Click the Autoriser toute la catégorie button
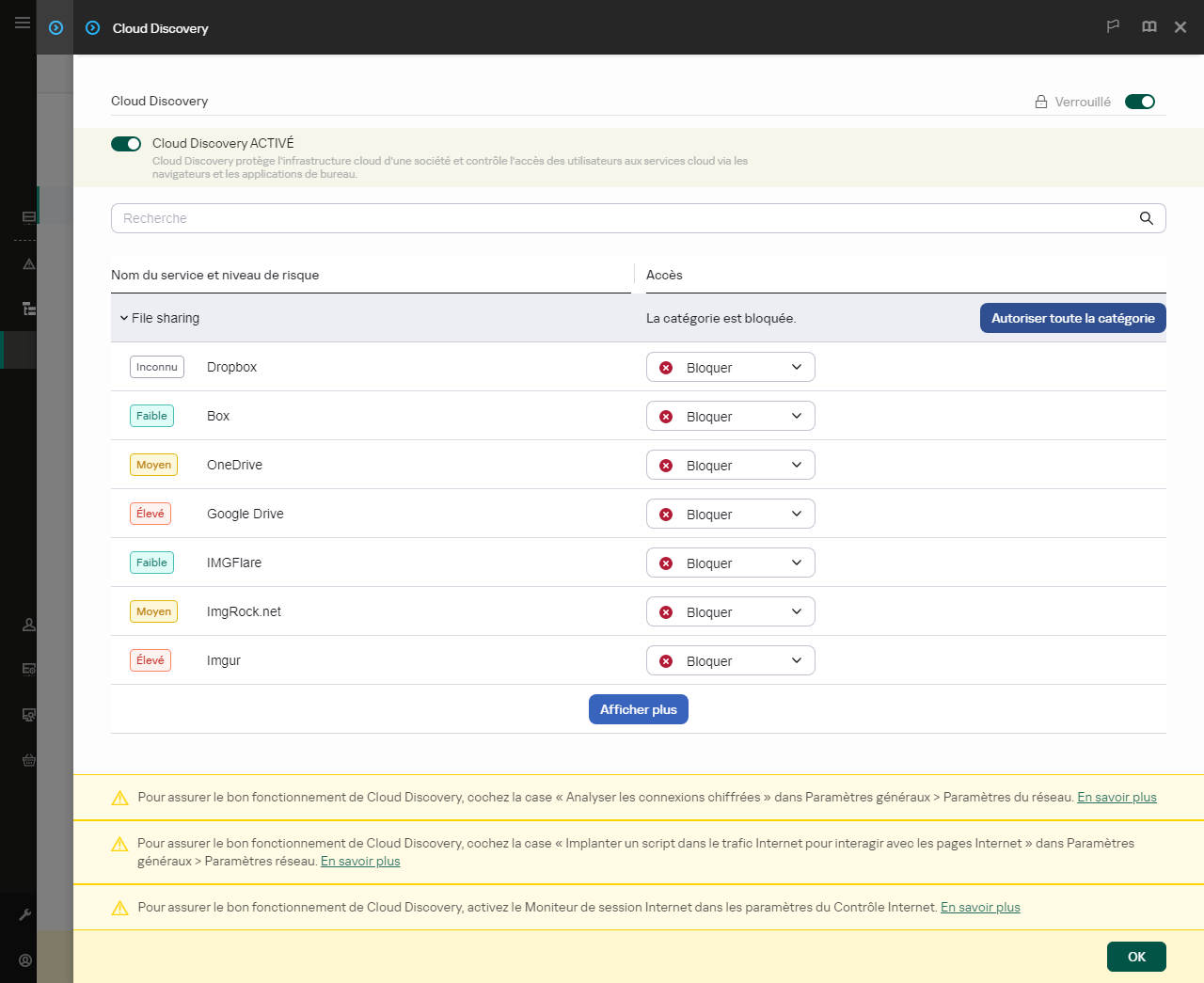The width and height of the screenshot is (1204, 983). click(1072, 318)
